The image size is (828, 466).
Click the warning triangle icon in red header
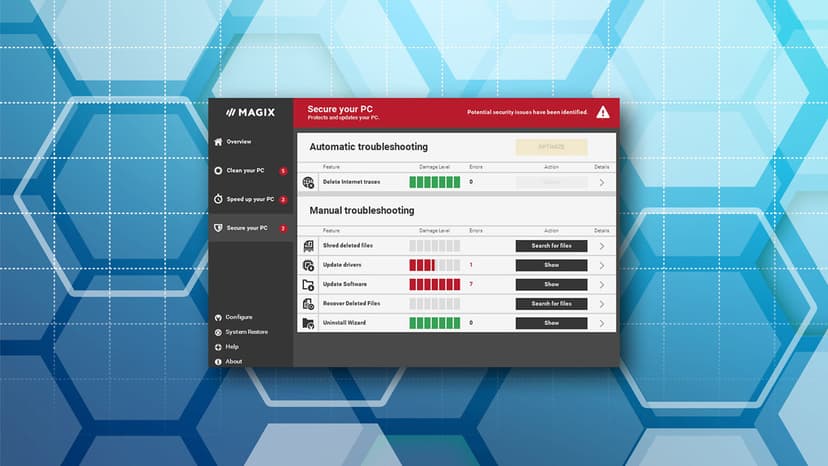pyautogui.click(x=603, y=113)
